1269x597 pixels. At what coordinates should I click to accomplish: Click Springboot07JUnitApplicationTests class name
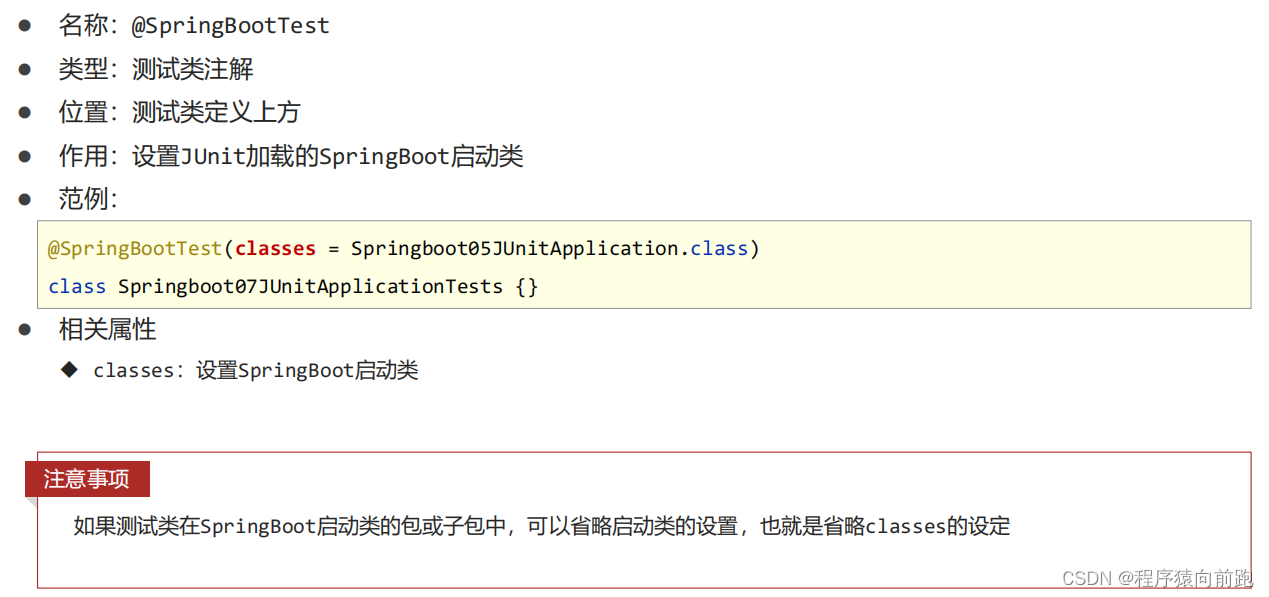coord(310,287)
